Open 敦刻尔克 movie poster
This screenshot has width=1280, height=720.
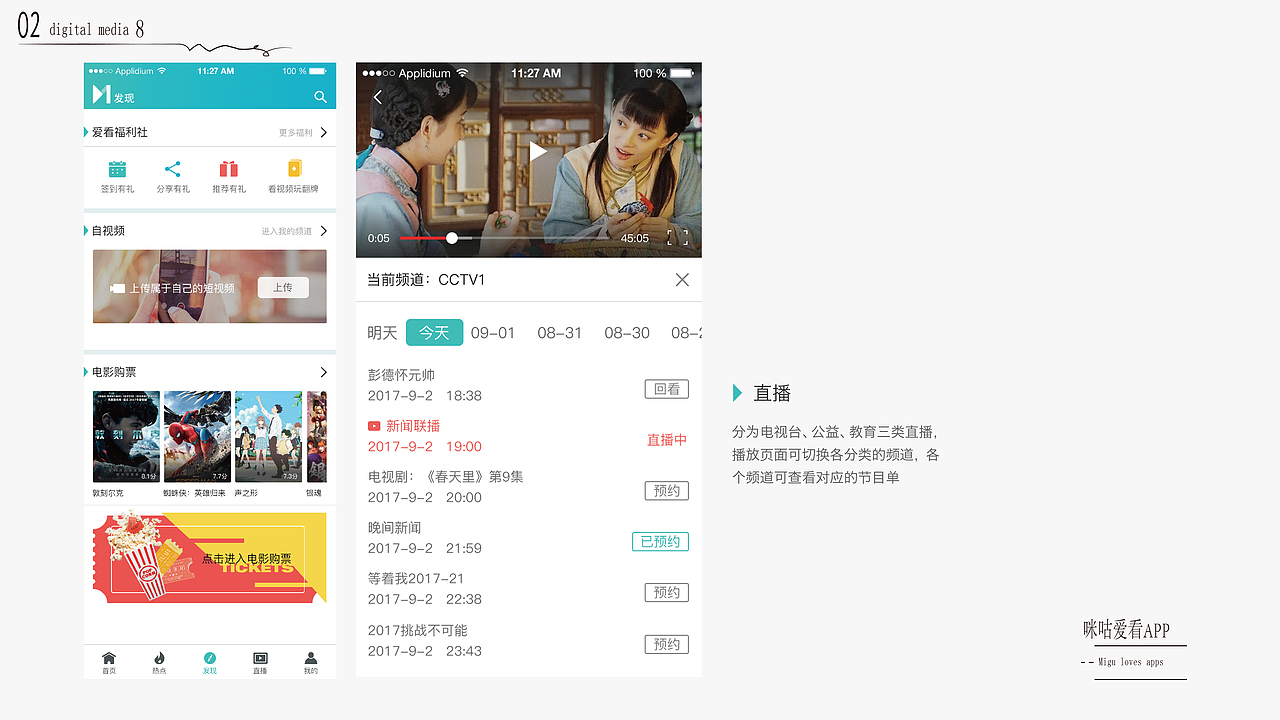point(126,437)
